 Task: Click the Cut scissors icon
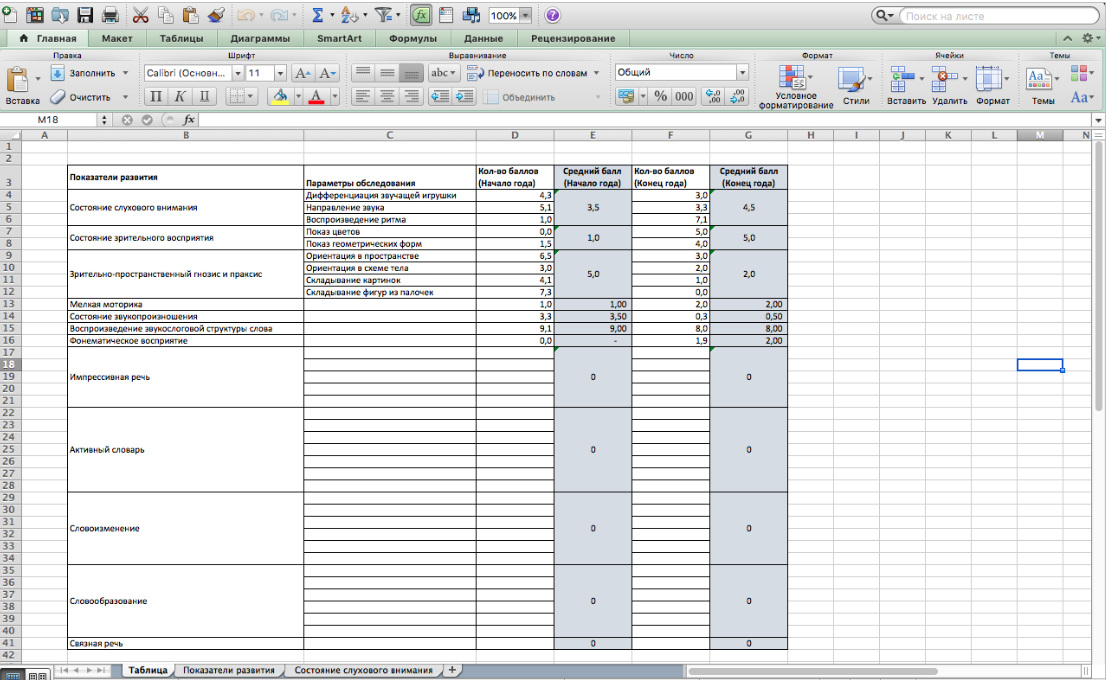click(x=140, y=15)
